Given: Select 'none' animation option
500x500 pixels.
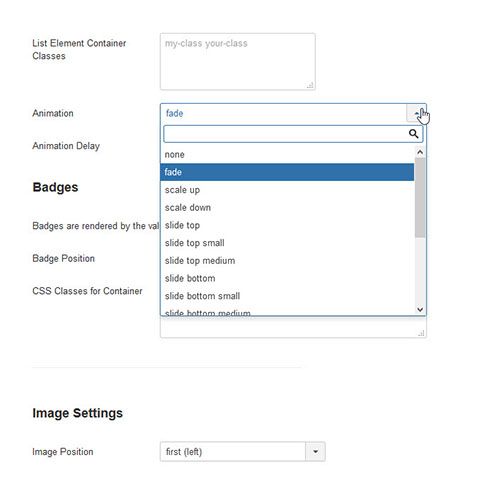Looking at the screenshot, I should point(287,155).
